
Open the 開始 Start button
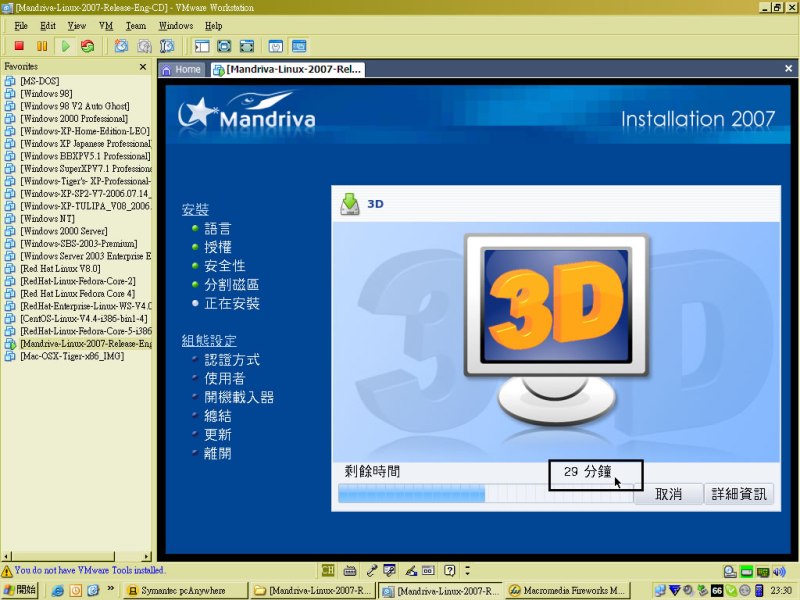pos(20,590)
